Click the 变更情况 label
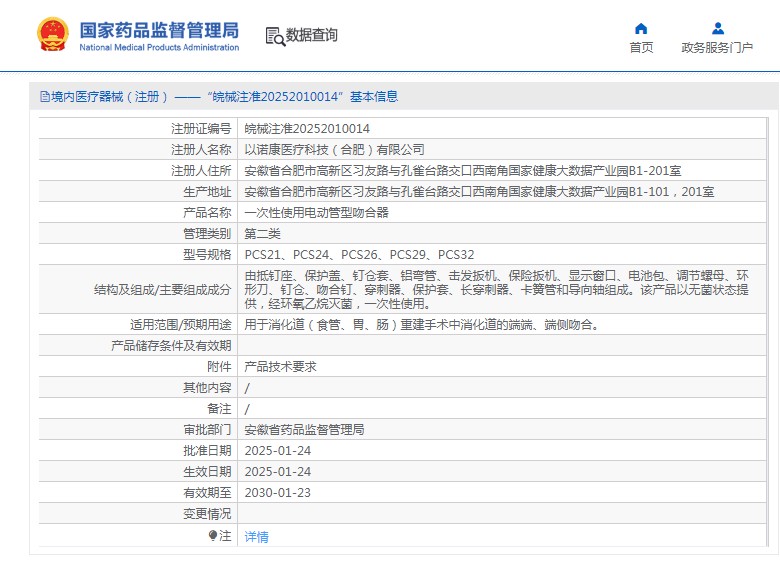This screenshot has width=780, height=563. (x=207, y=513)
